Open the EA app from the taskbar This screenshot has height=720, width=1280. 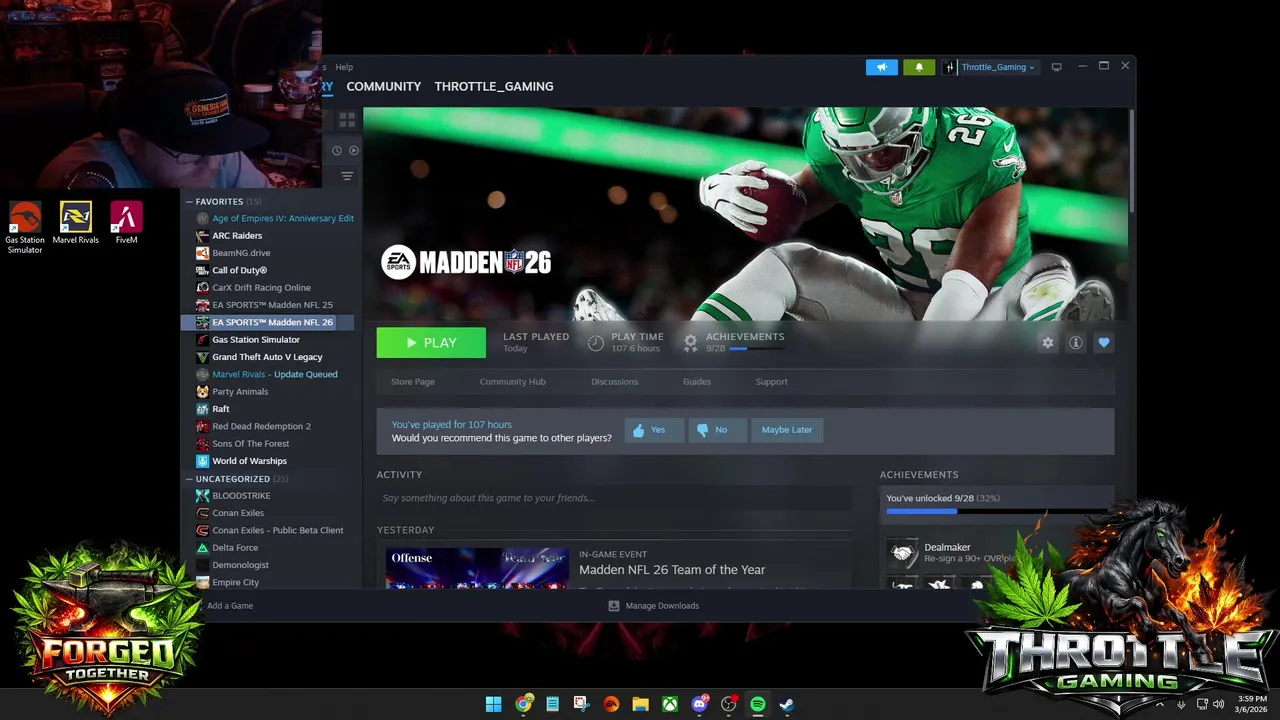(x=611, y=704)
